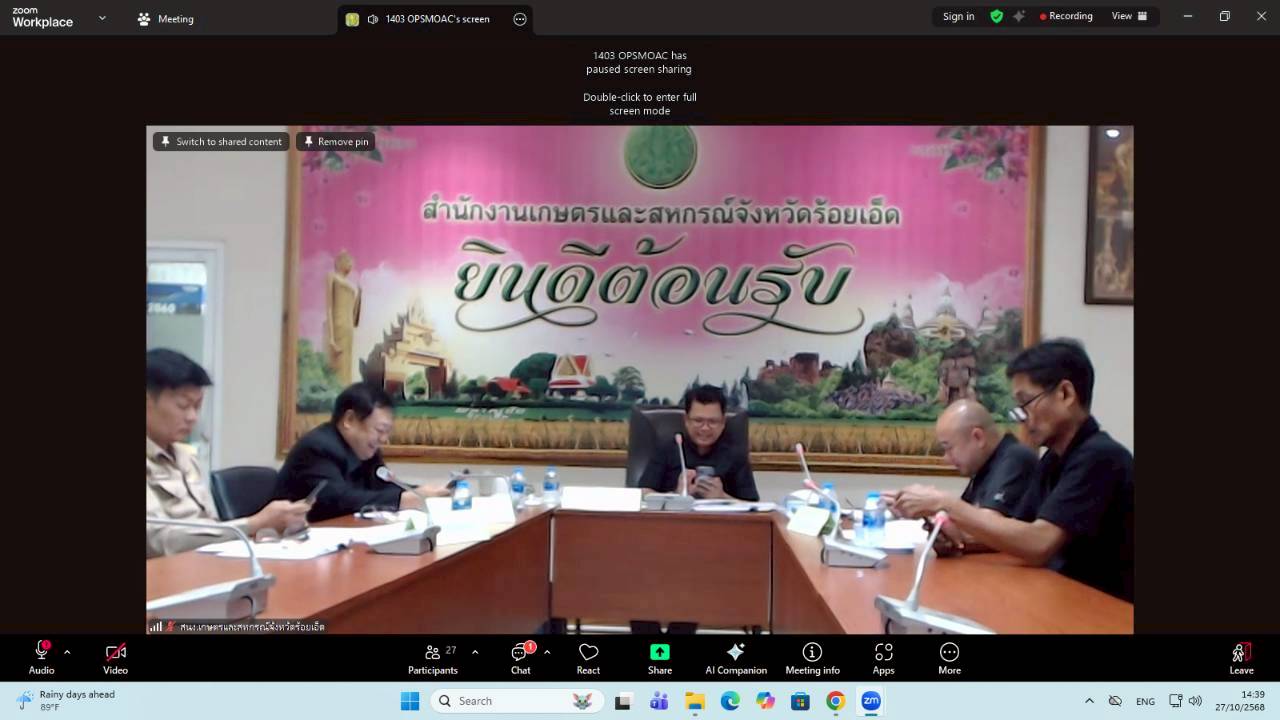
Task: Select the Meeting tab
Action: 166,19
